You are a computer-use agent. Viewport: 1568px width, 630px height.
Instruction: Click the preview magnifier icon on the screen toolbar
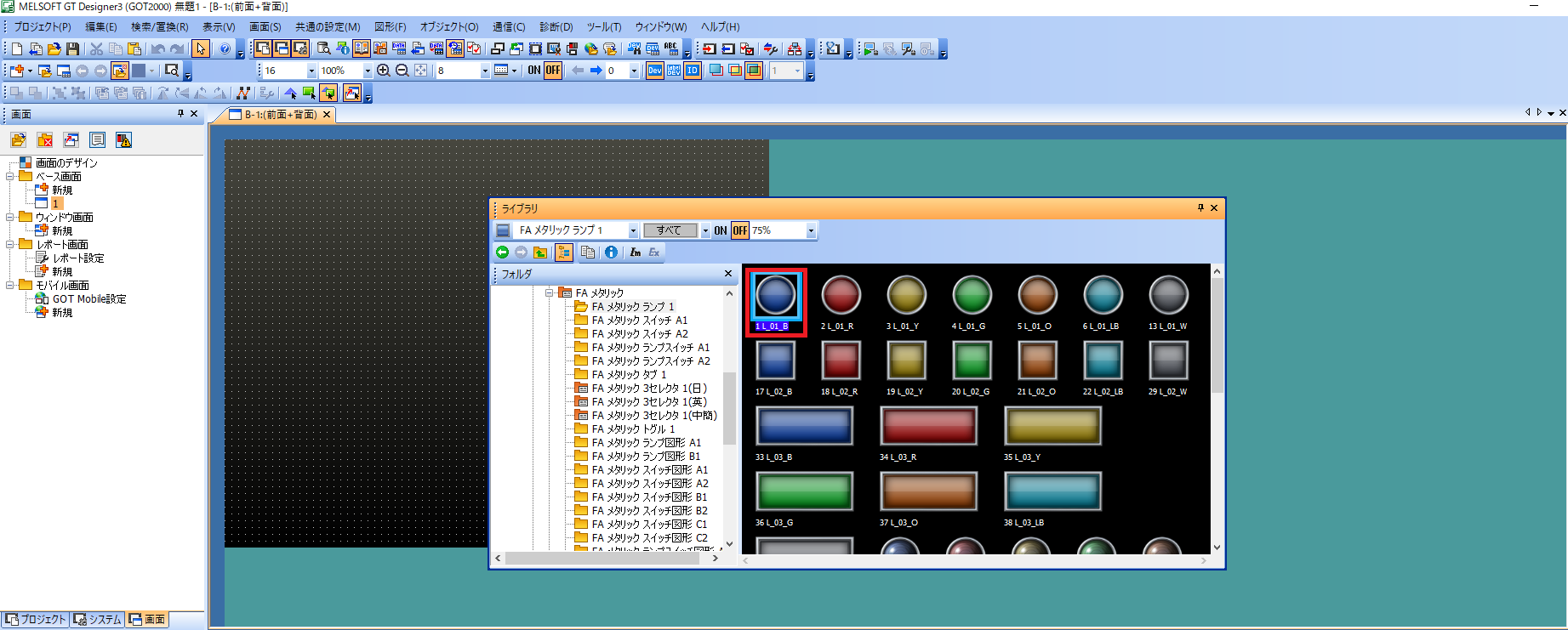(x=172, y=71)
